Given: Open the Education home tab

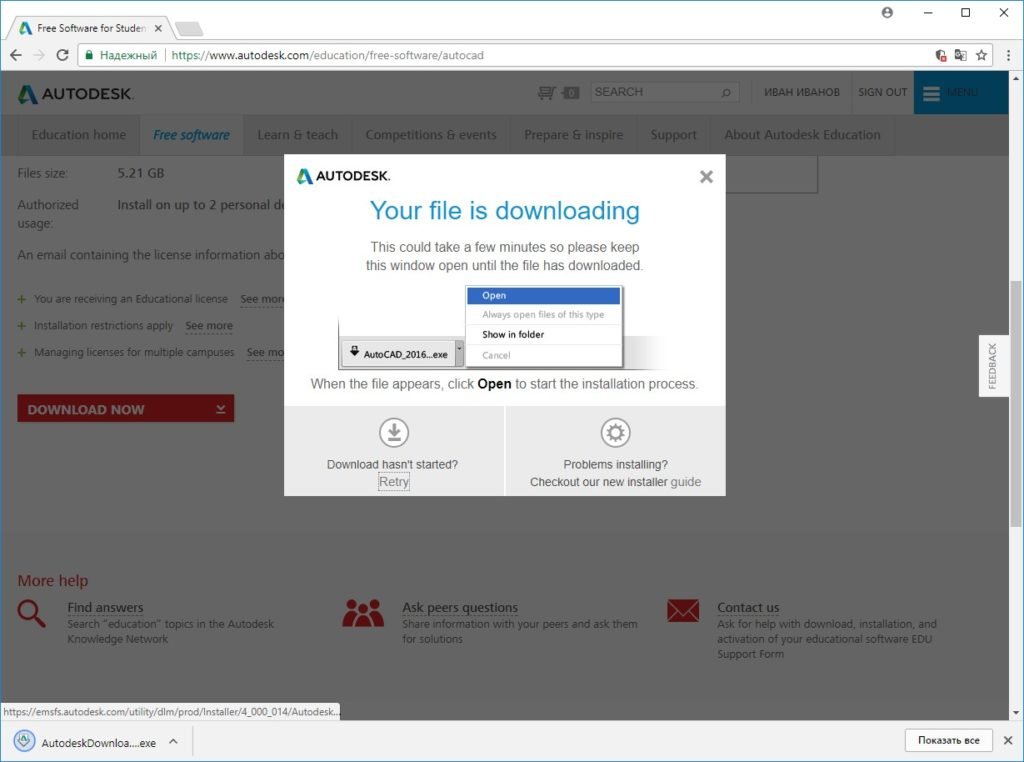Looking at the screenshot, I should click(78, 135).
